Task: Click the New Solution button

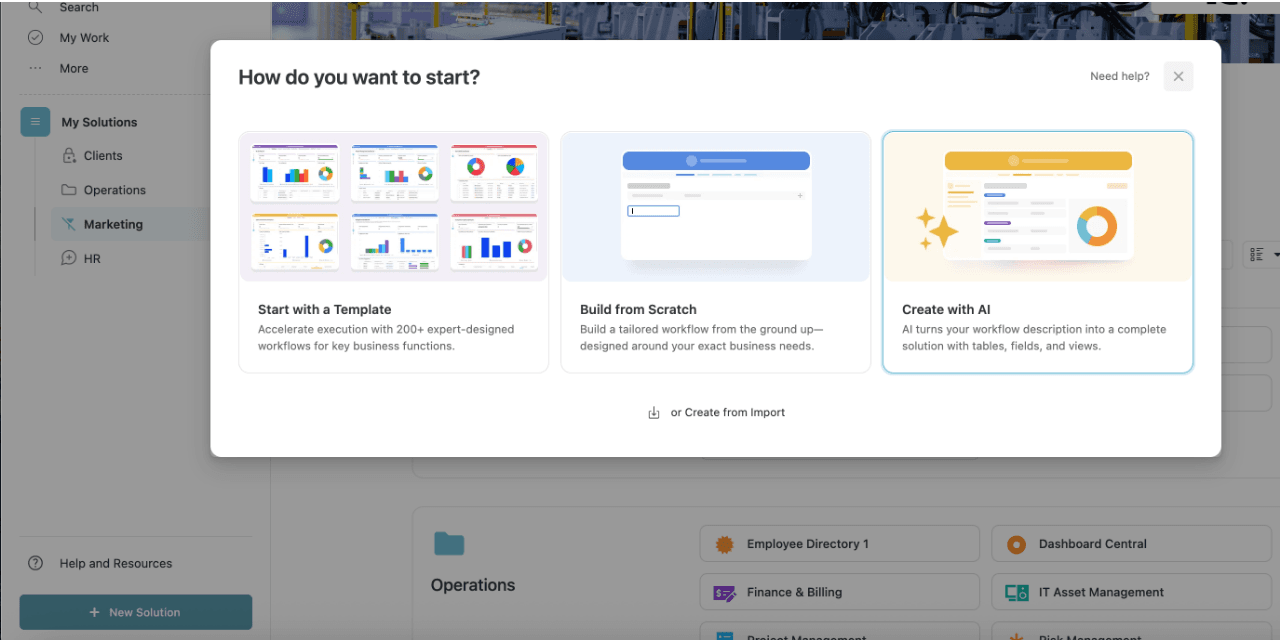Action: coord(136,612)
